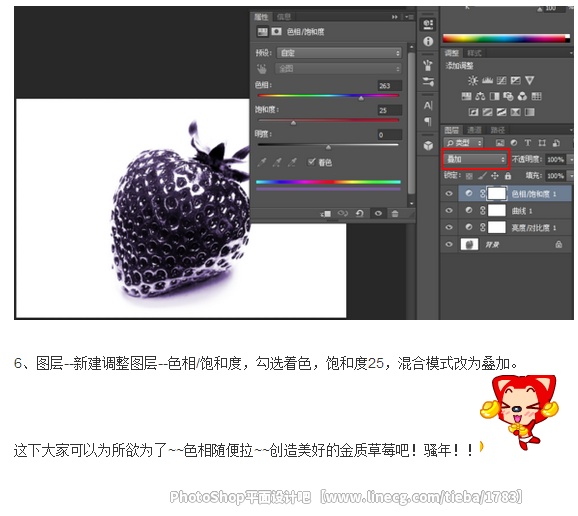This screenshot has width=578, height=516.
Task: Select the subtract-from-sample eyedropper
Action: coord(292,162)
